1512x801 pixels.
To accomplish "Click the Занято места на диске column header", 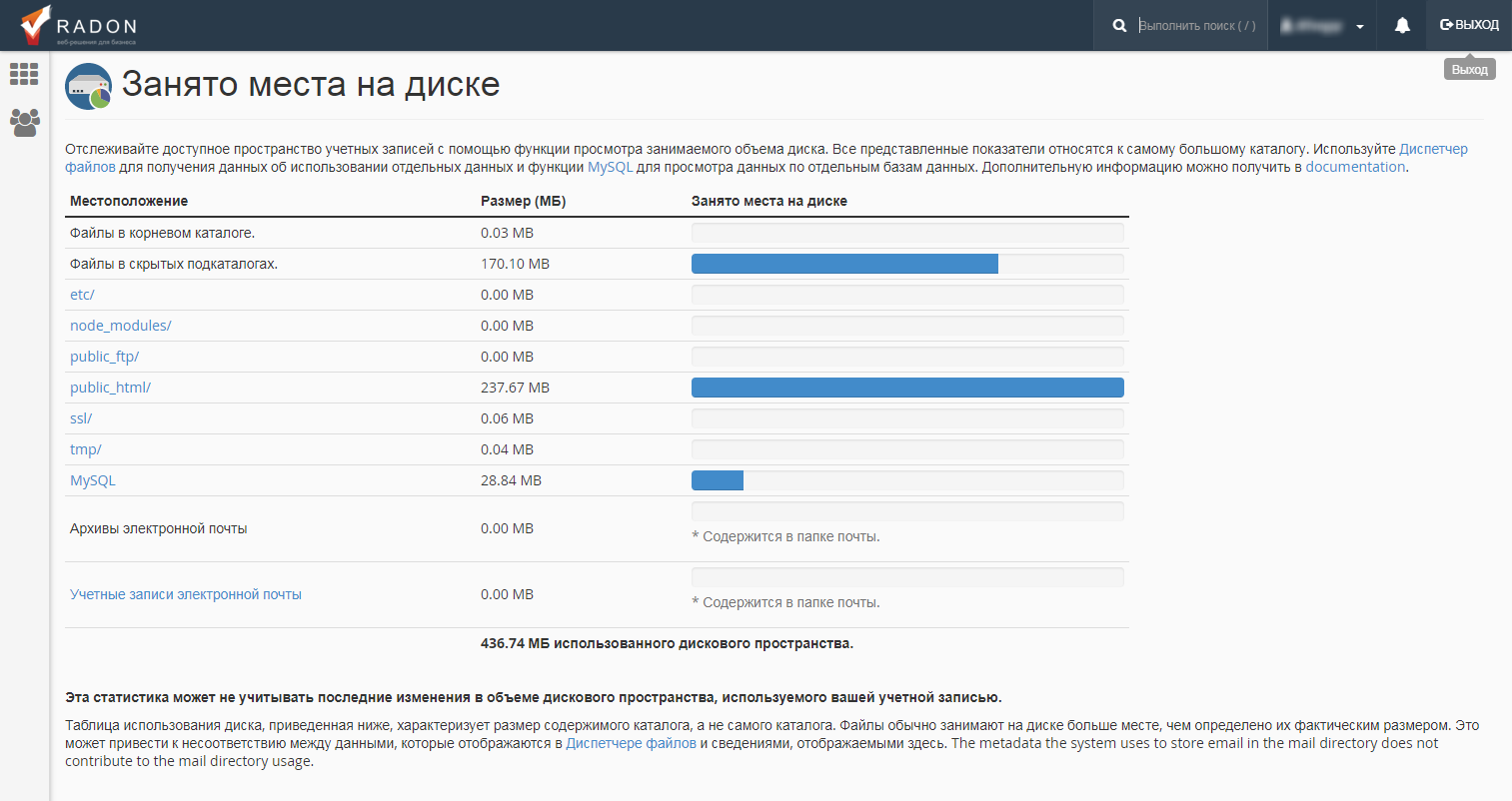I will 768,201.
